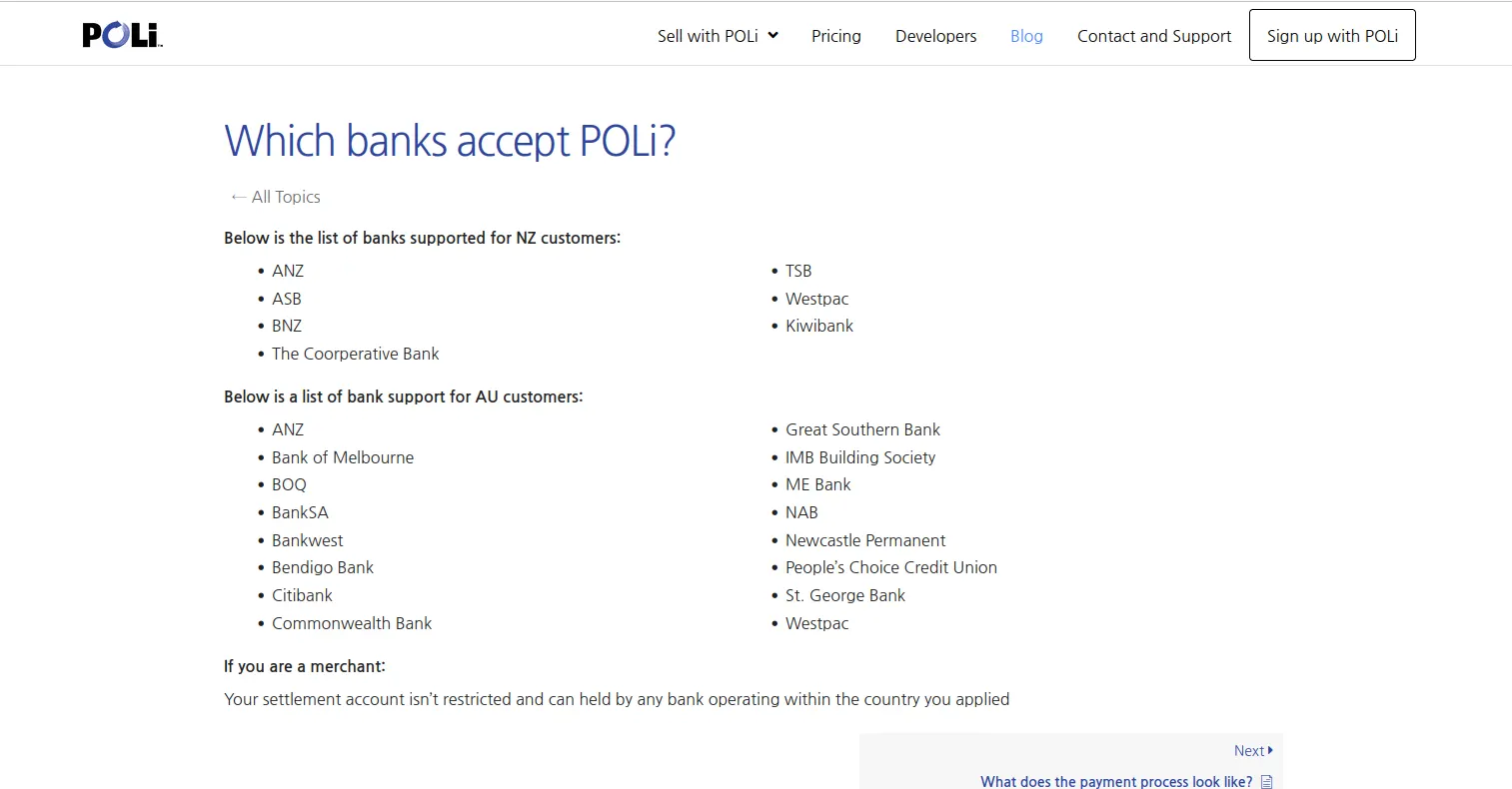Click the Great Southern Bank entry
The width and height of the screenshot is (1512, 789).
pyautogui.click(x=862, y=429)
